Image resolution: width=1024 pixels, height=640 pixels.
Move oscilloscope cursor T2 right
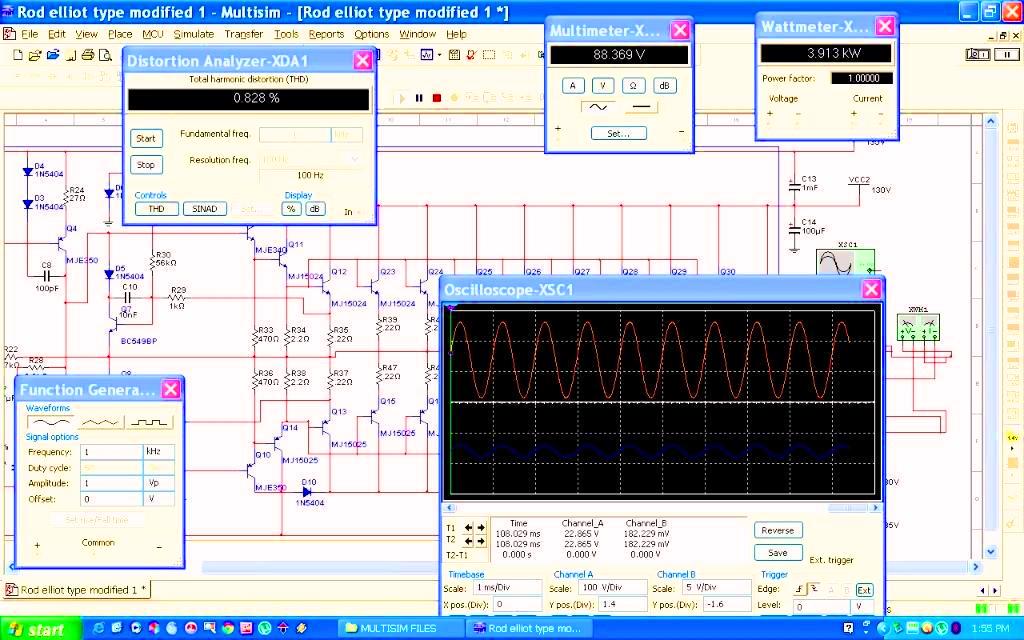tap(481, 541)
